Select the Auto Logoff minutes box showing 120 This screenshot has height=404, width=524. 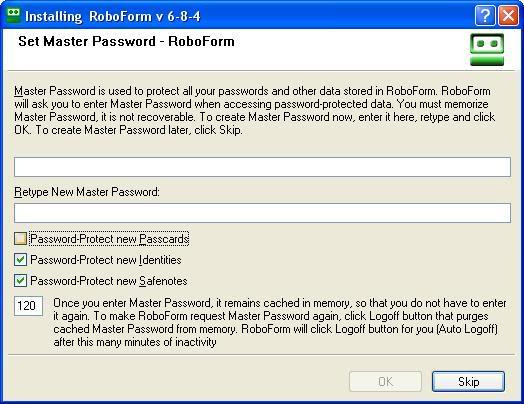click(28, 306)
